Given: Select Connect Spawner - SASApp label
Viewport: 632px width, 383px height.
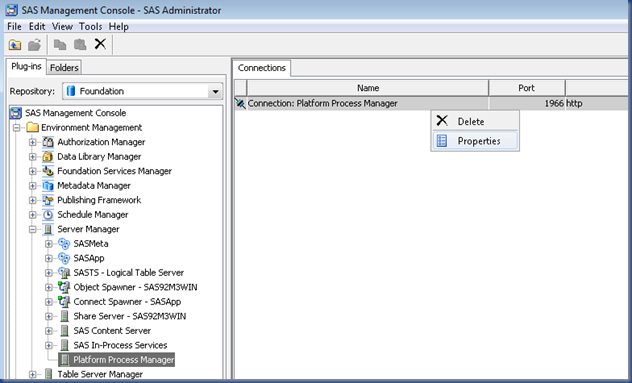Looking at the screenshot, I should [x=127, y=302].
